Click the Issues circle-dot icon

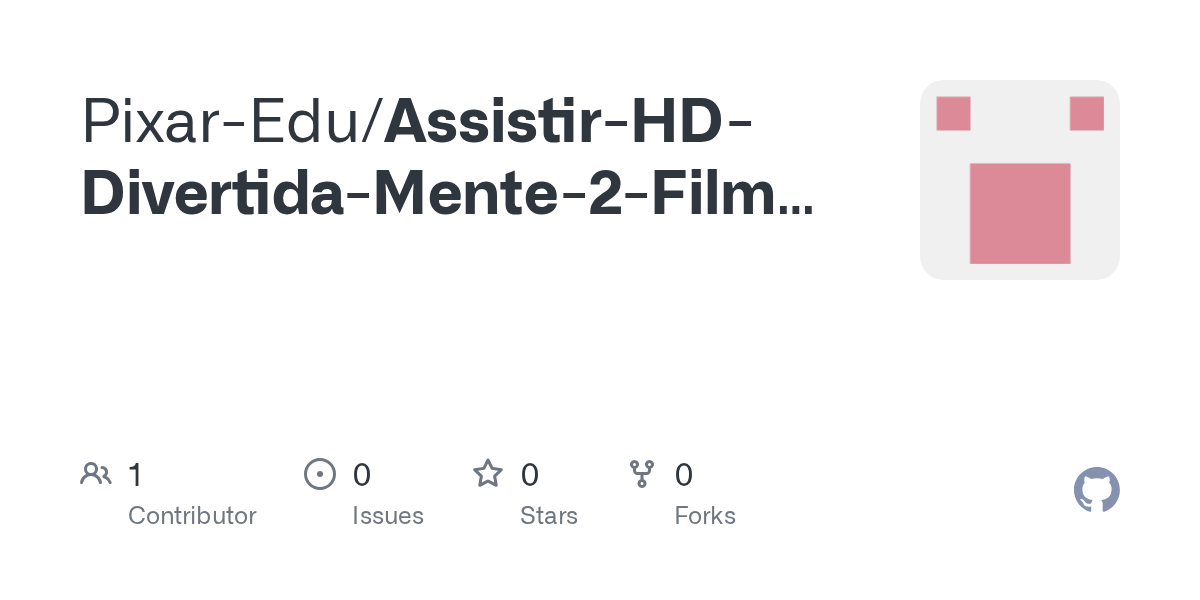pyautogui.click(x=319, y=474)
